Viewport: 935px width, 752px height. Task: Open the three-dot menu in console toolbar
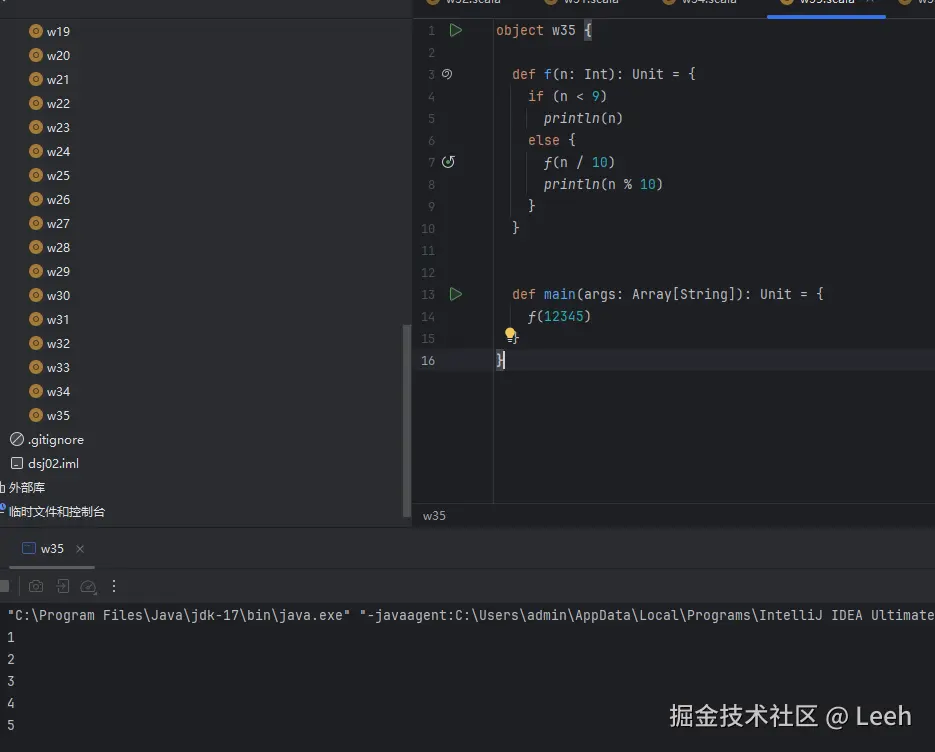(113, 586)
